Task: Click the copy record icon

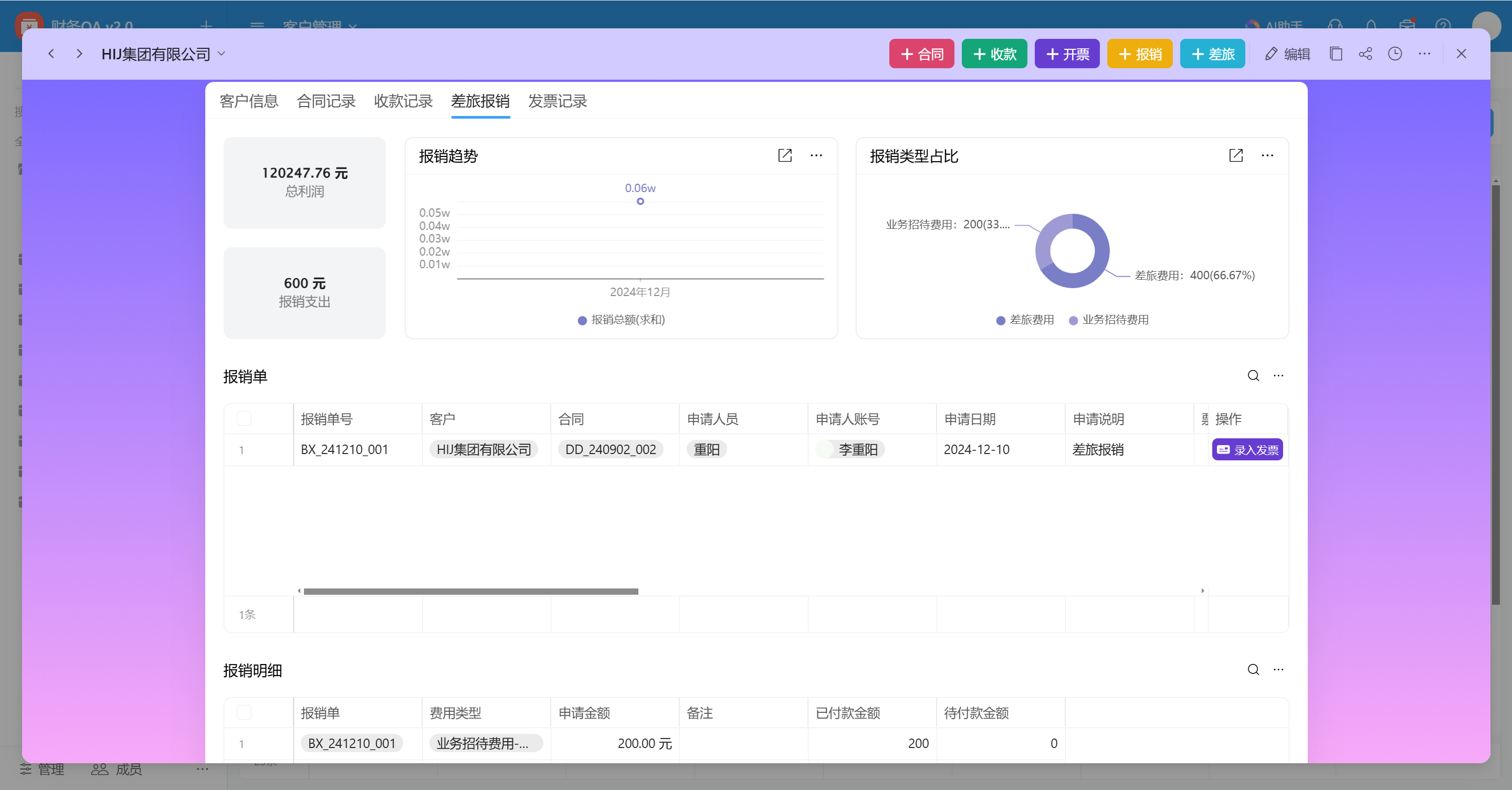Action: click(x=1336, y=54)
